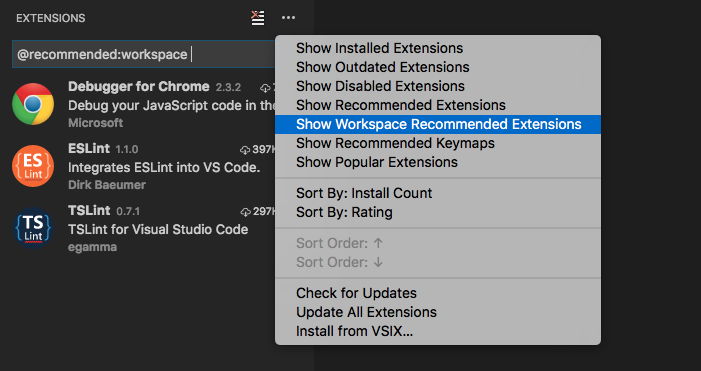Screen dimensions: 701x371
Task: Click 'TSLint for Visual Studio Code' description
Action: tap(158, 229)
